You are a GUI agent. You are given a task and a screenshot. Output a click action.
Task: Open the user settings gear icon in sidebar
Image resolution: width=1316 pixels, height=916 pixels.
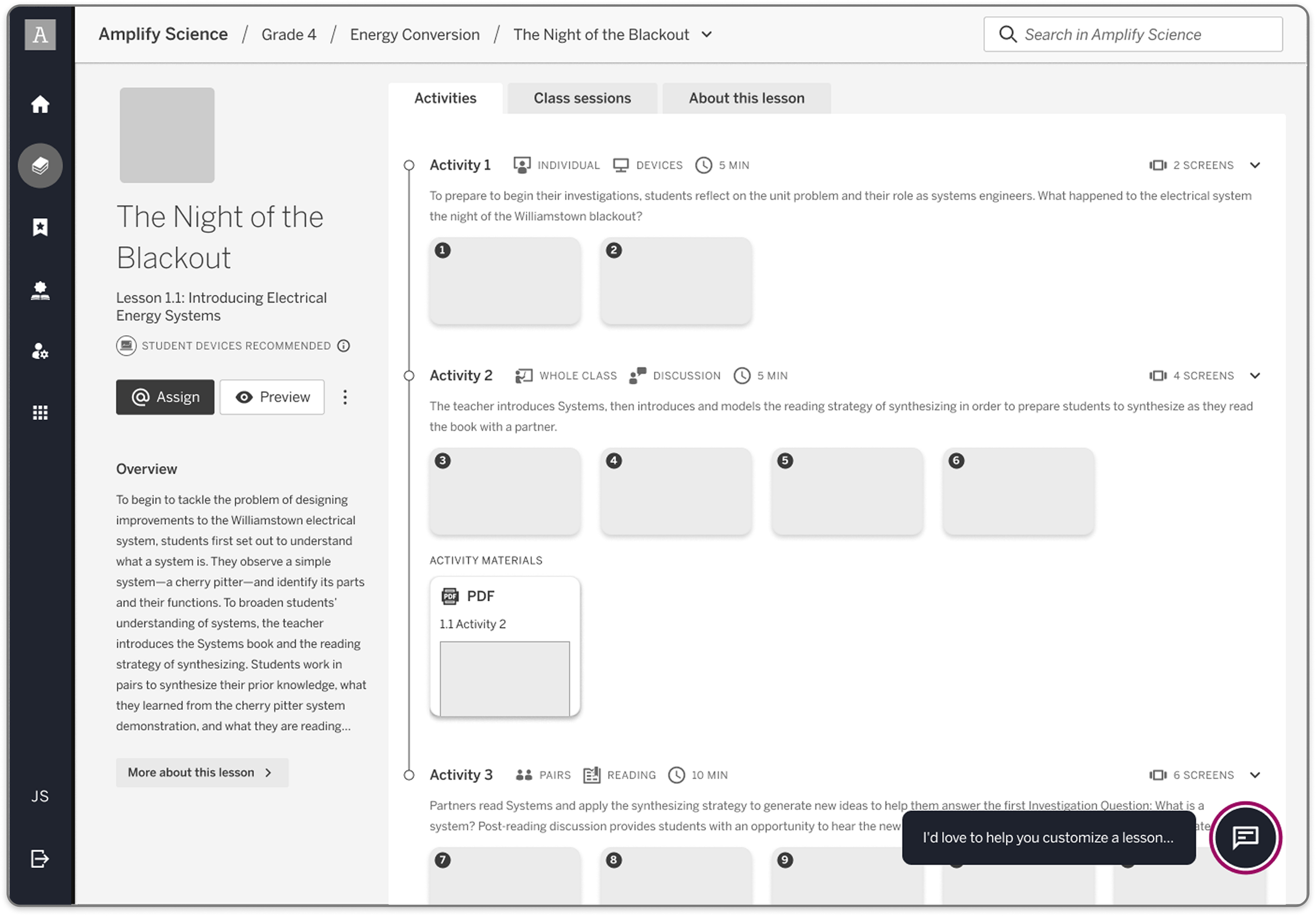click(x=40, y=350)
